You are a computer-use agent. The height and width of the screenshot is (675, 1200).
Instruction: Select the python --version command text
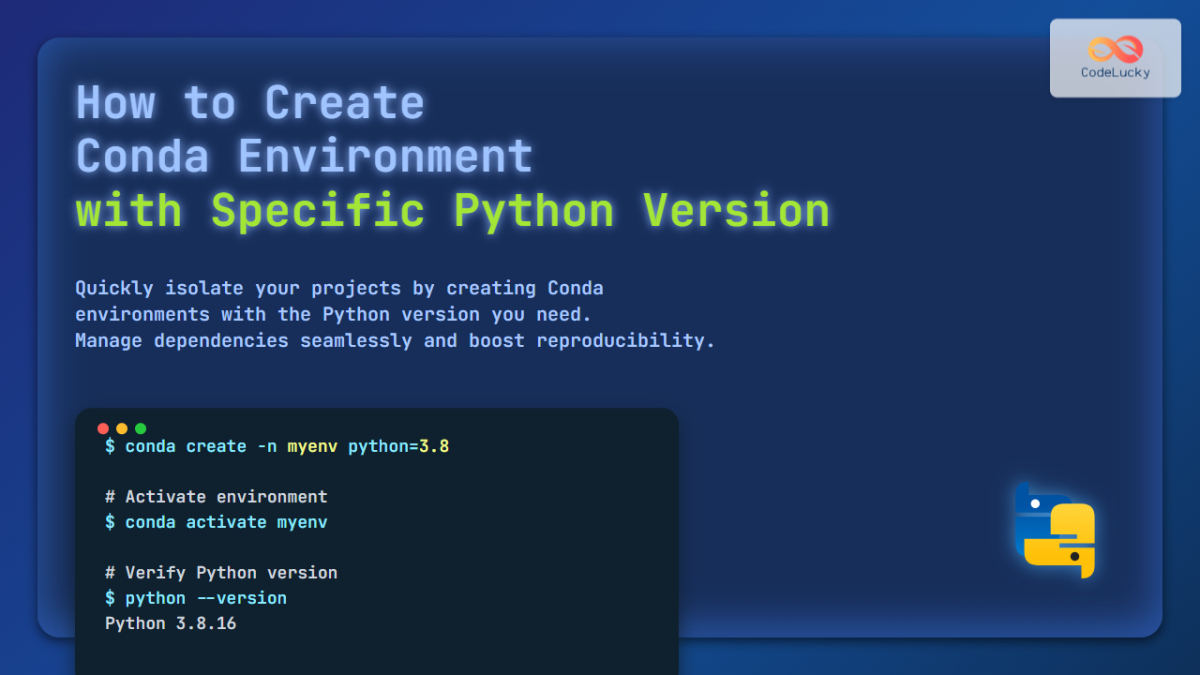[197, 597]
